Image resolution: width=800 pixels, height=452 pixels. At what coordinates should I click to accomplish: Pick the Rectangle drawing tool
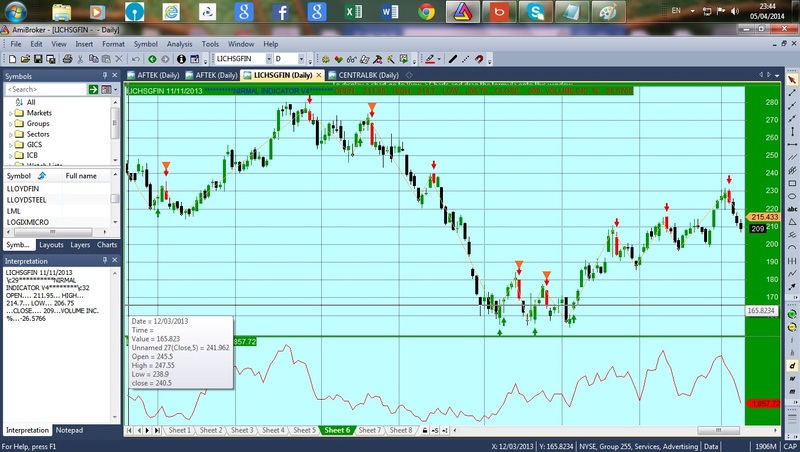[x=792, y=183]
